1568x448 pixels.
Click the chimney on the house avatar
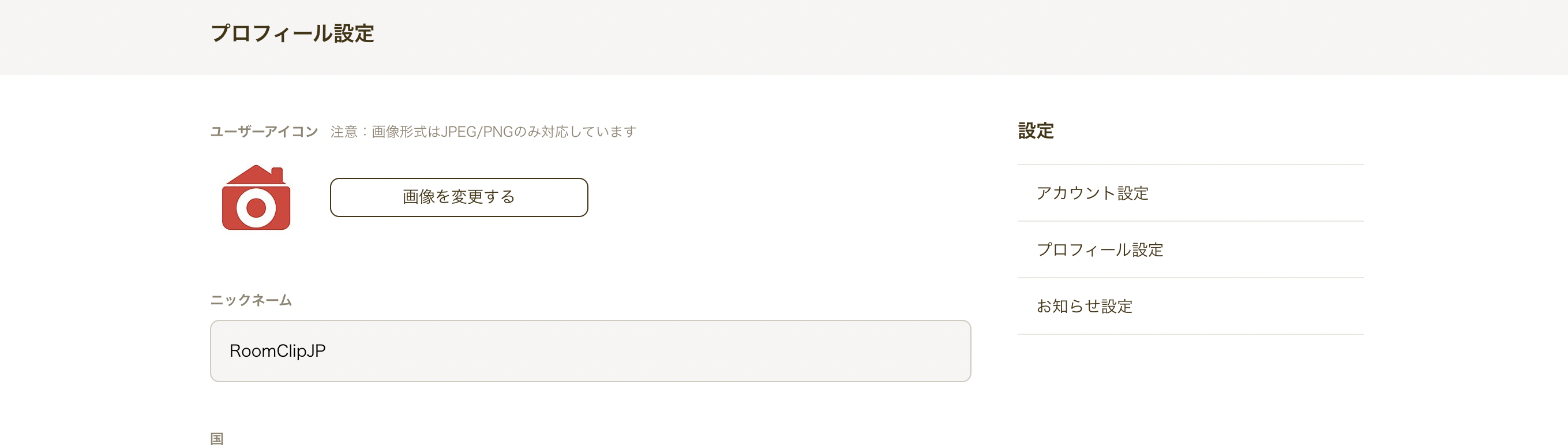pyautogui.click(x=277, y=174)
